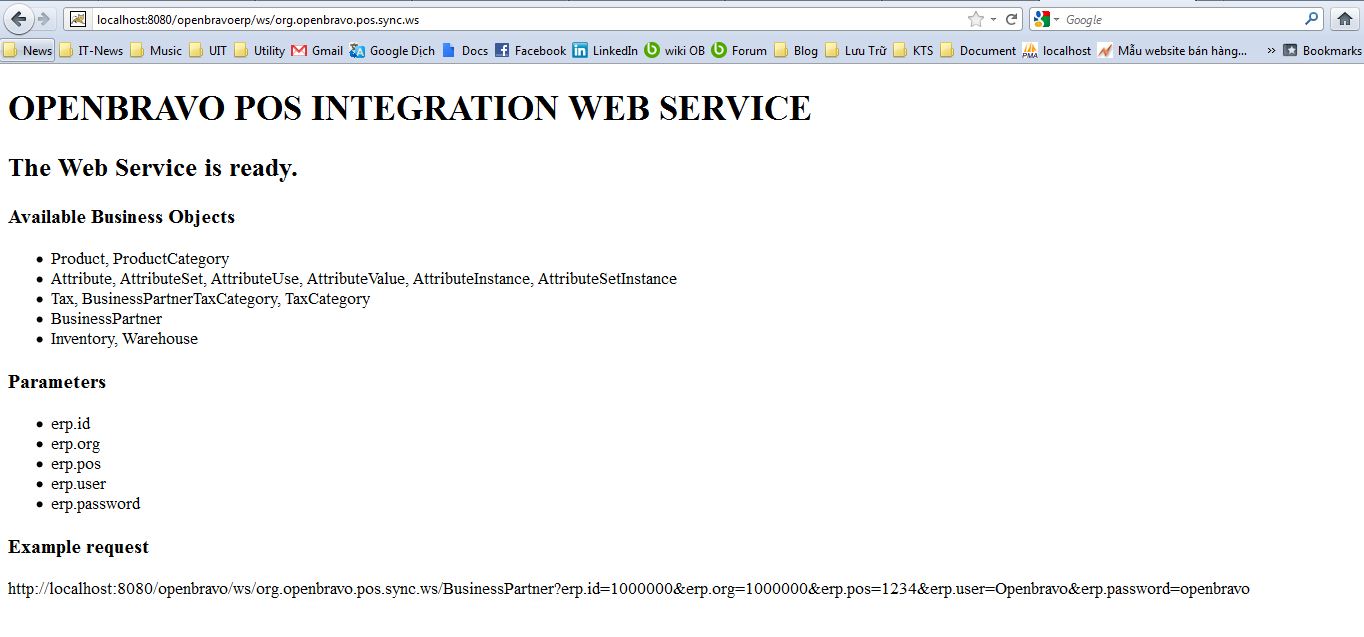
Task: Open the search engine selector dropdown
Action: point(1046,19)
